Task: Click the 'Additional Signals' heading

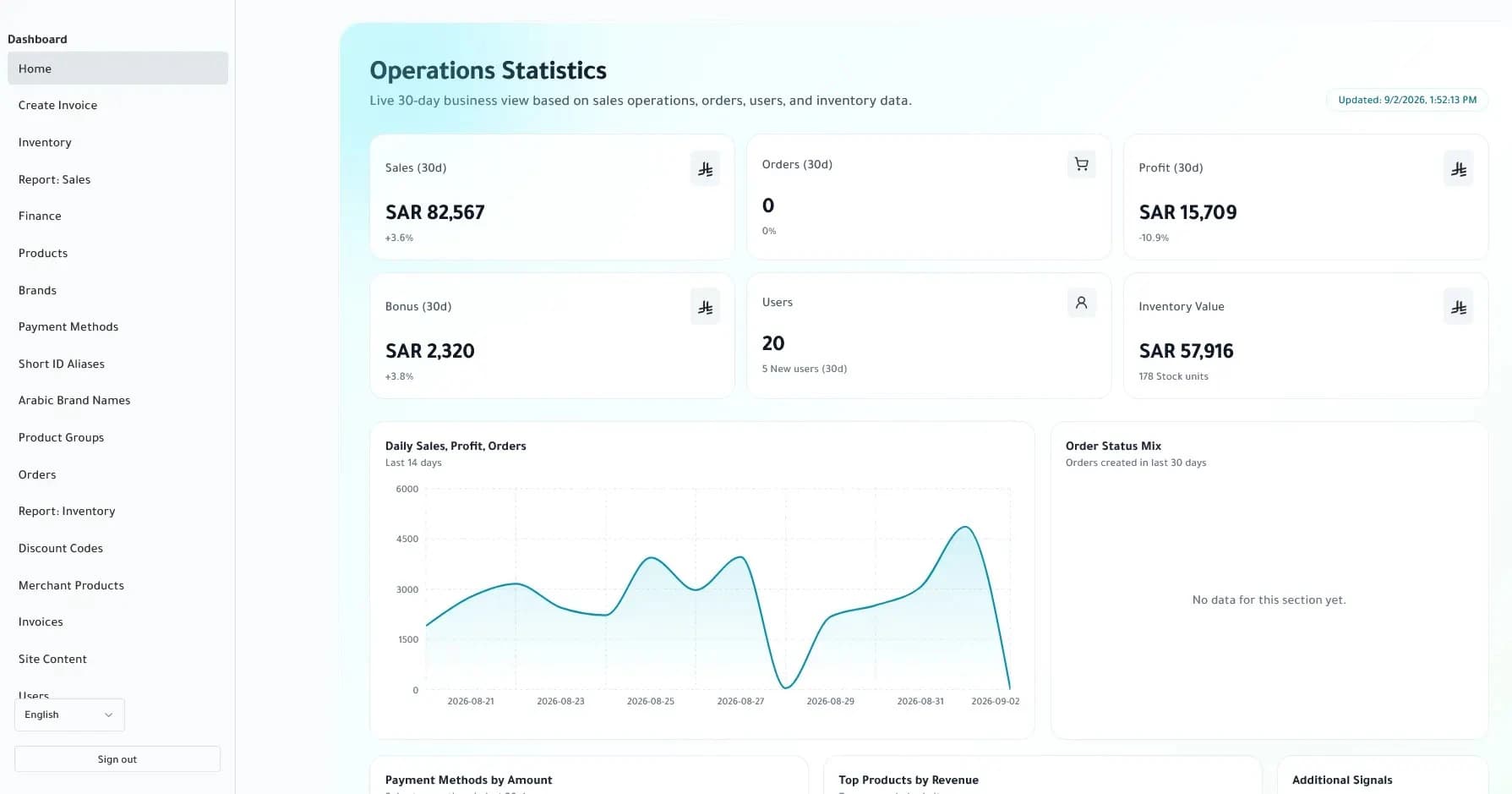Action: pyautogui.click(x=1342, y=780)
